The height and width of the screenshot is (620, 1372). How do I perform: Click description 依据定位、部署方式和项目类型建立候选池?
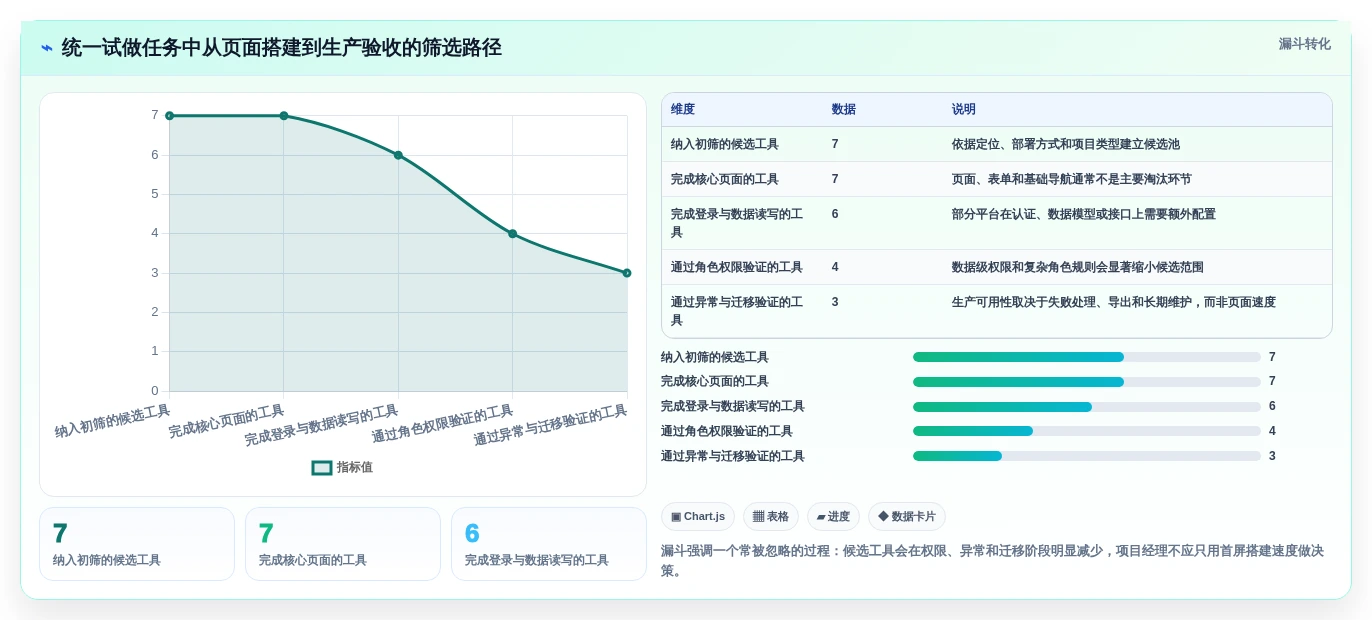click(x=1066, y=144)
